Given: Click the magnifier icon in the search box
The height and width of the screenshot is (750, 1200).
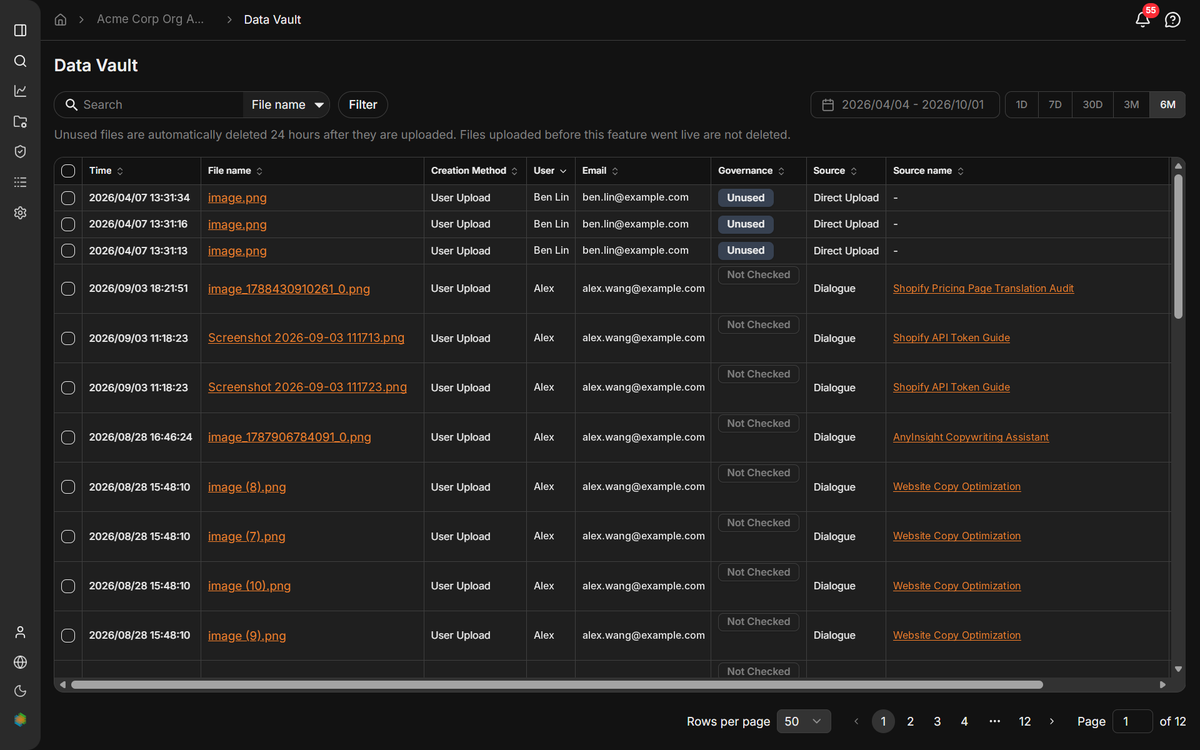Looking at the screenshot, I should (x=71, y=104).
